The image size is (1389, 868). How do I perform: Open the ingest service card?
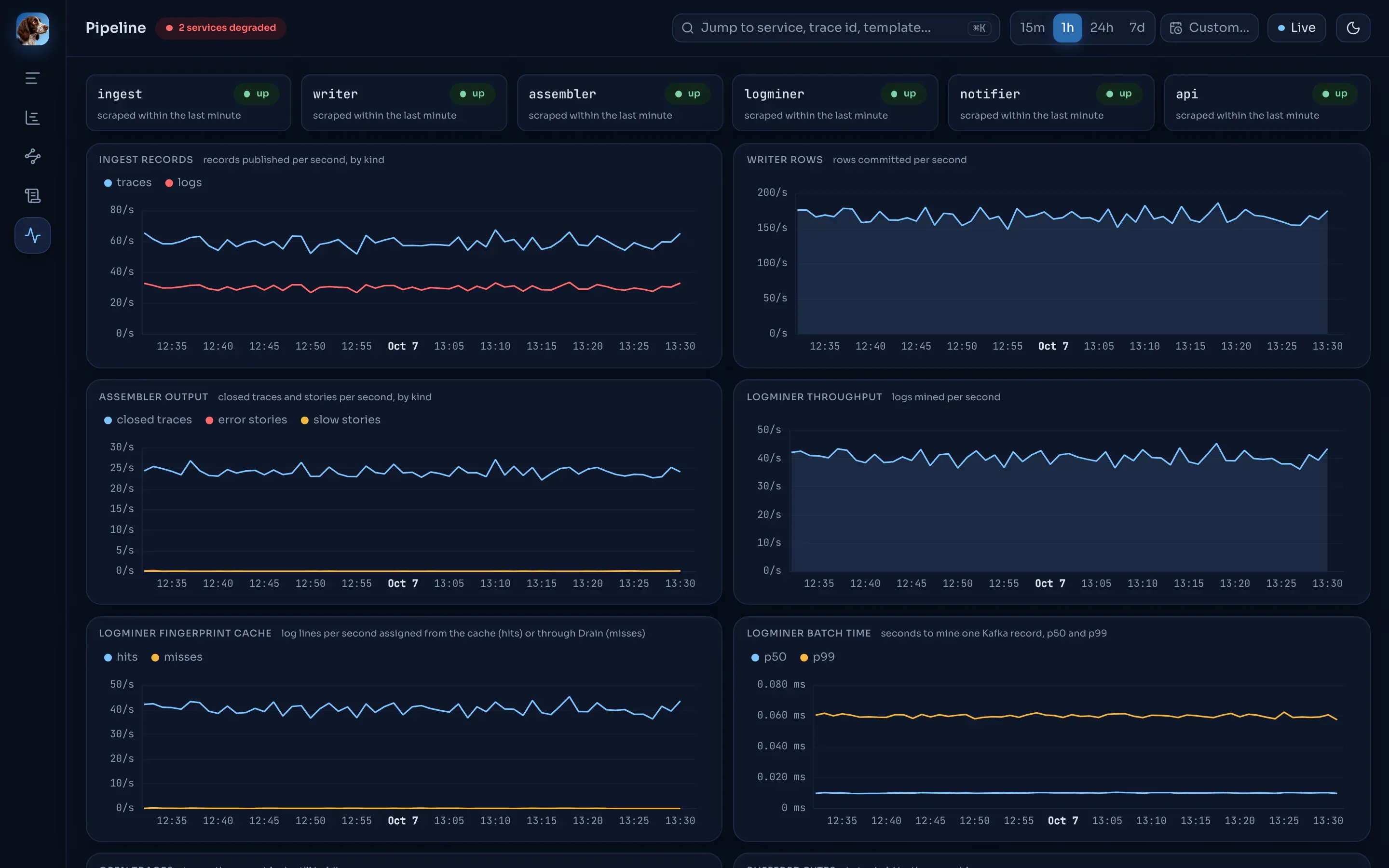point(188,103)
